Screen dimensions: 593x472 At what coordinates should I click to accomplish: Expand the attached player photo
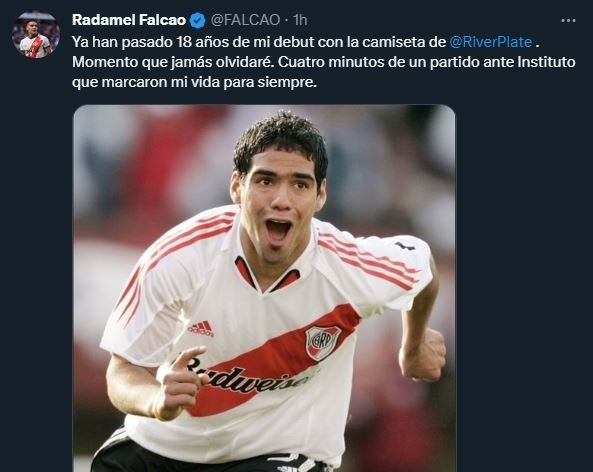(264, 288)
